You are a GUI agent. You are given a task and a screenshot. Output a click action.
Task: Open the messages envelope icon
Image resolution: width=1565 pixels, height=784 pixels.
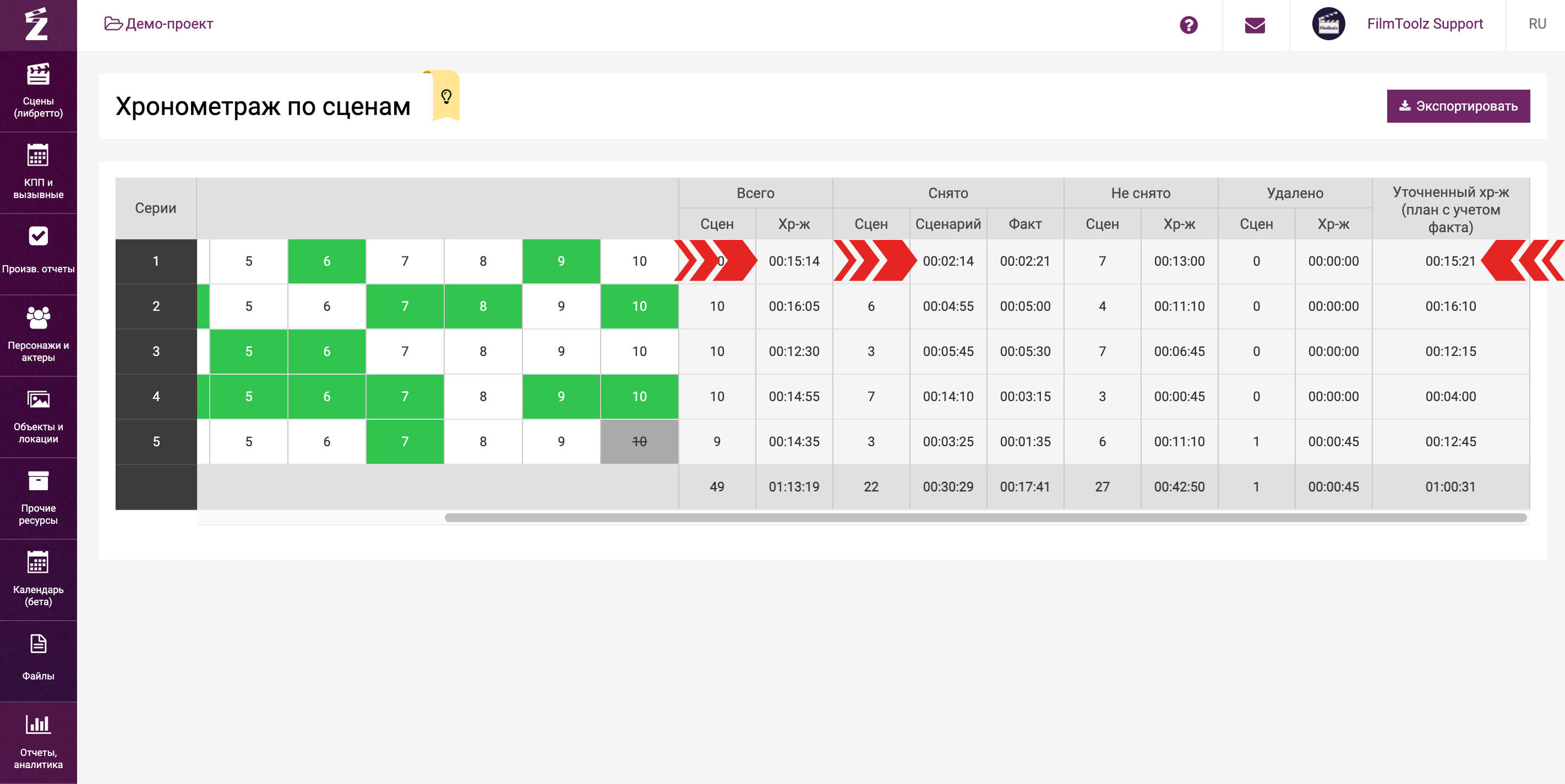pyautogui.click(x=1255, y=25)
